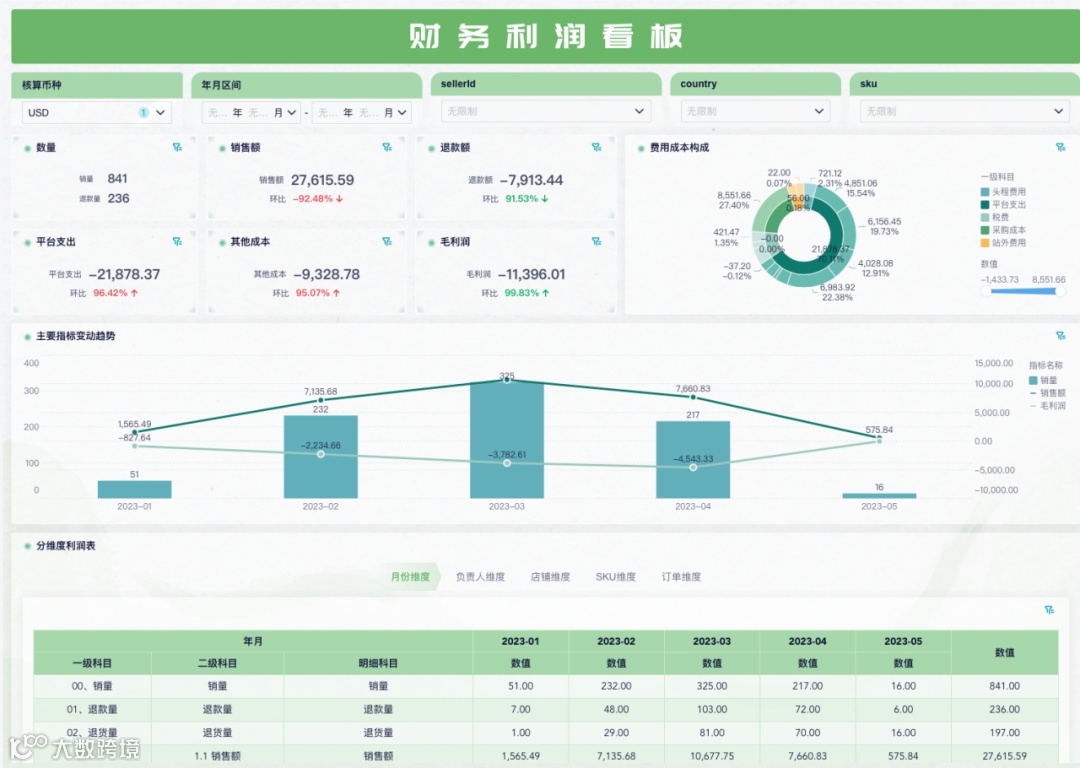Click the funnel icon on 销售额 card
This screenshot has width=1080, height=768.
pyautogui.click(x=385, y=146)
